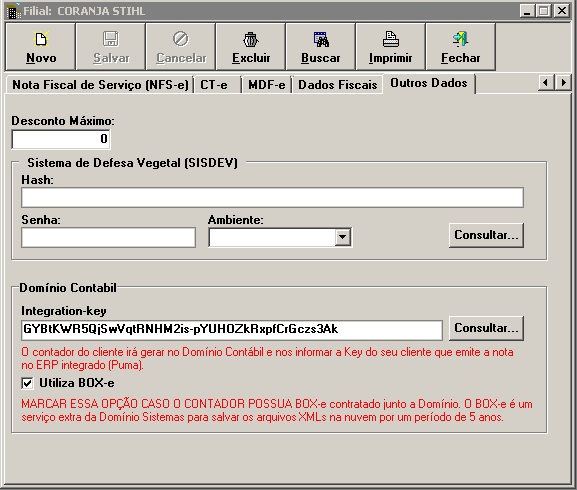Uncheck the Utiliza BOX-e checkbox
Image resolution: width=577 pixels, height=490 pixels.
(27, 383)
